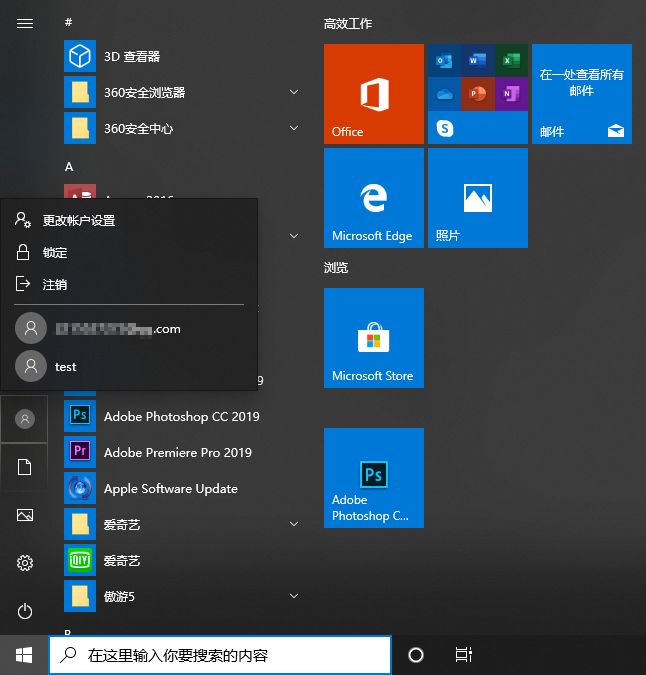This screenshot has width=646, height=675.
Task: Open OneDrive icon in Office tile group
Action: tap(444, 93)
